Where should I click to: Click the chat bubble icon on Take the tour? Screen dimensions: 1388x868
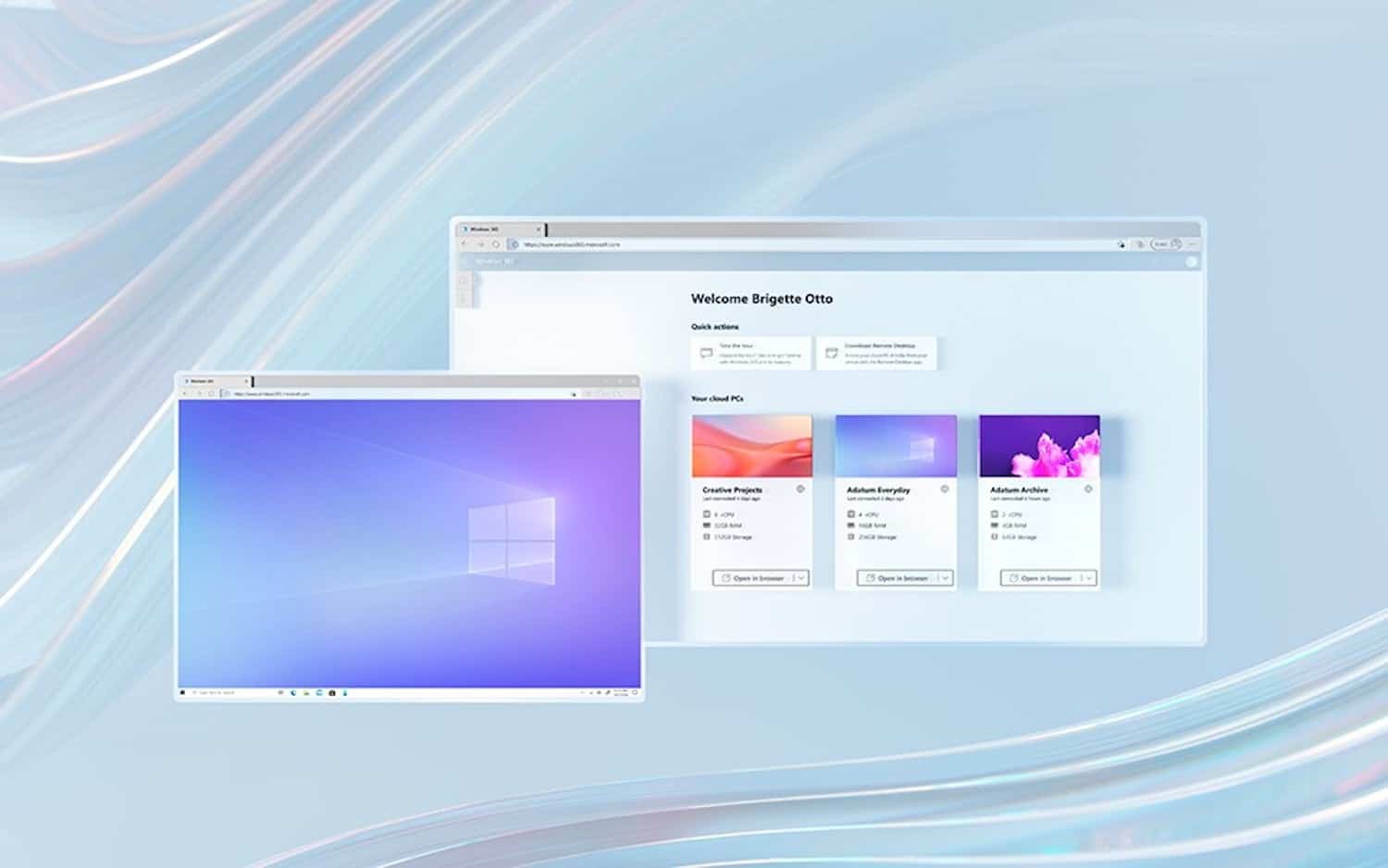pyautogui.click(x=706, y=352)
